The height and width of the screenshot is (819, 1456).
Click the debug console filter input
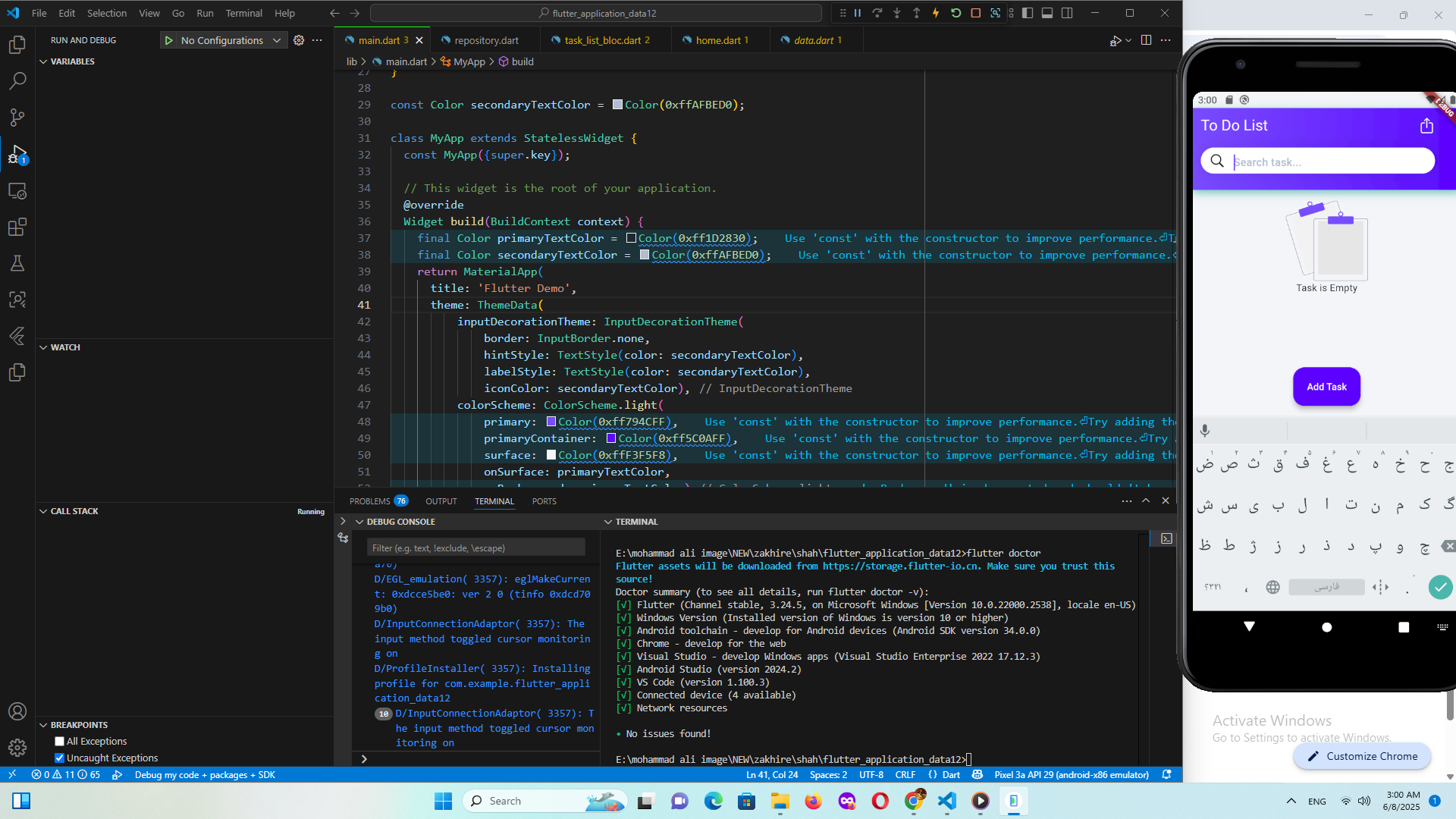coord(476,548)
